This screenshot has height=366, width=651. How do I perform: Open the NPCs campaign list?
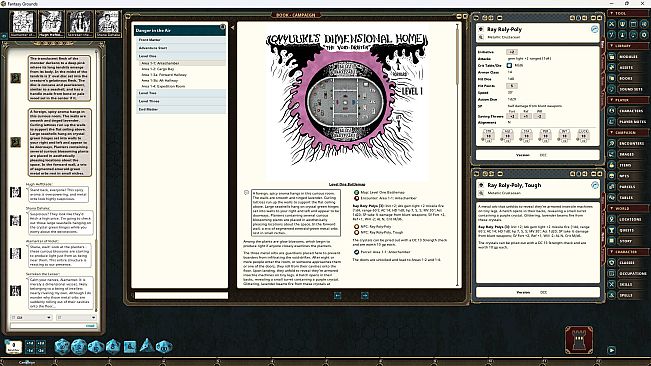coord(627,176)
